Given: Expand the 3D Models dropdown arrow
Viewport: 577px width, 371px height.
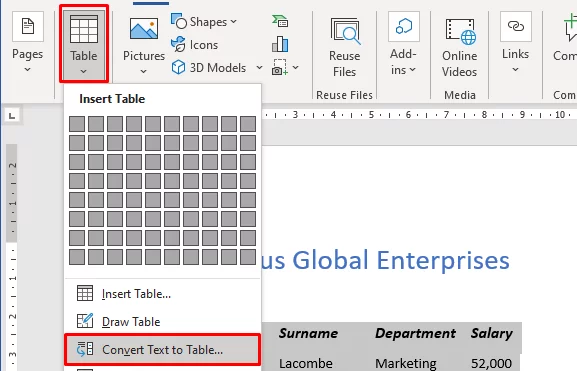Looking at the screenshot, I should click(259, 67).
